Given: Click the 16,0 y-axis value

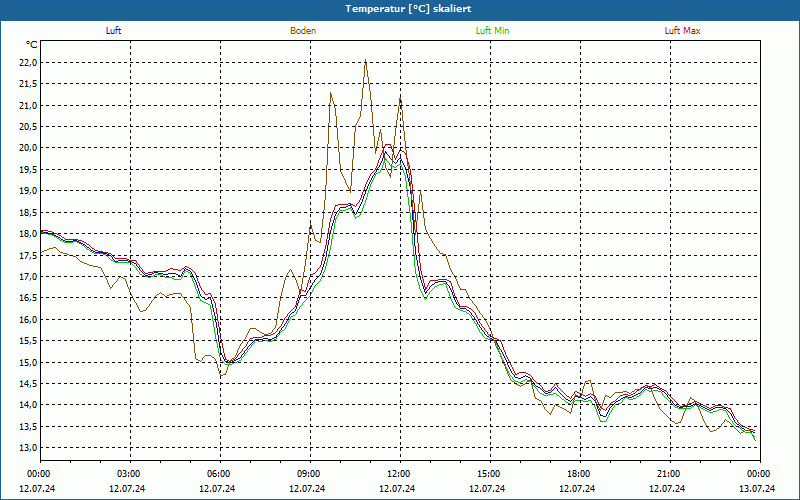Looking at the screenshot, I should [29, 320].
